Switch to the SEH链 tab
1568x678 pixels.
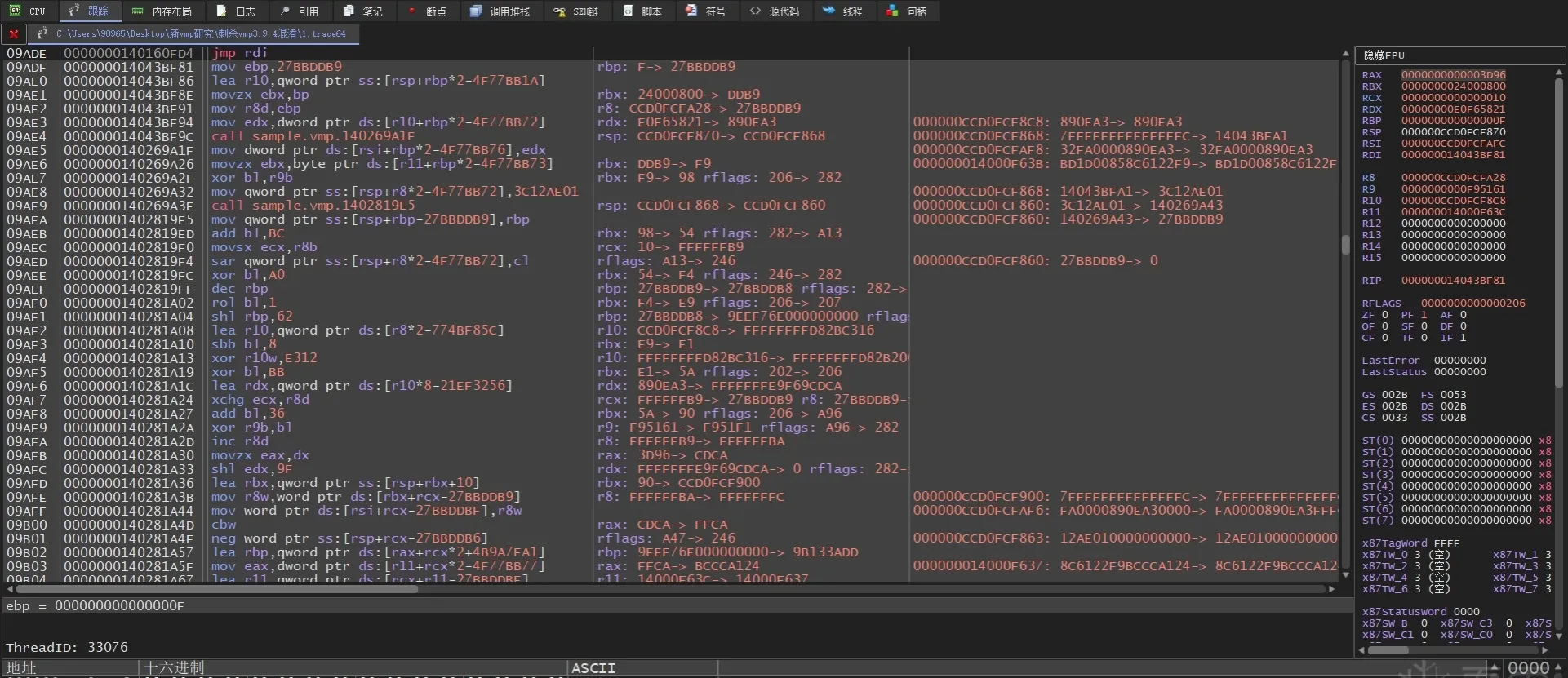tap(576, 11)
